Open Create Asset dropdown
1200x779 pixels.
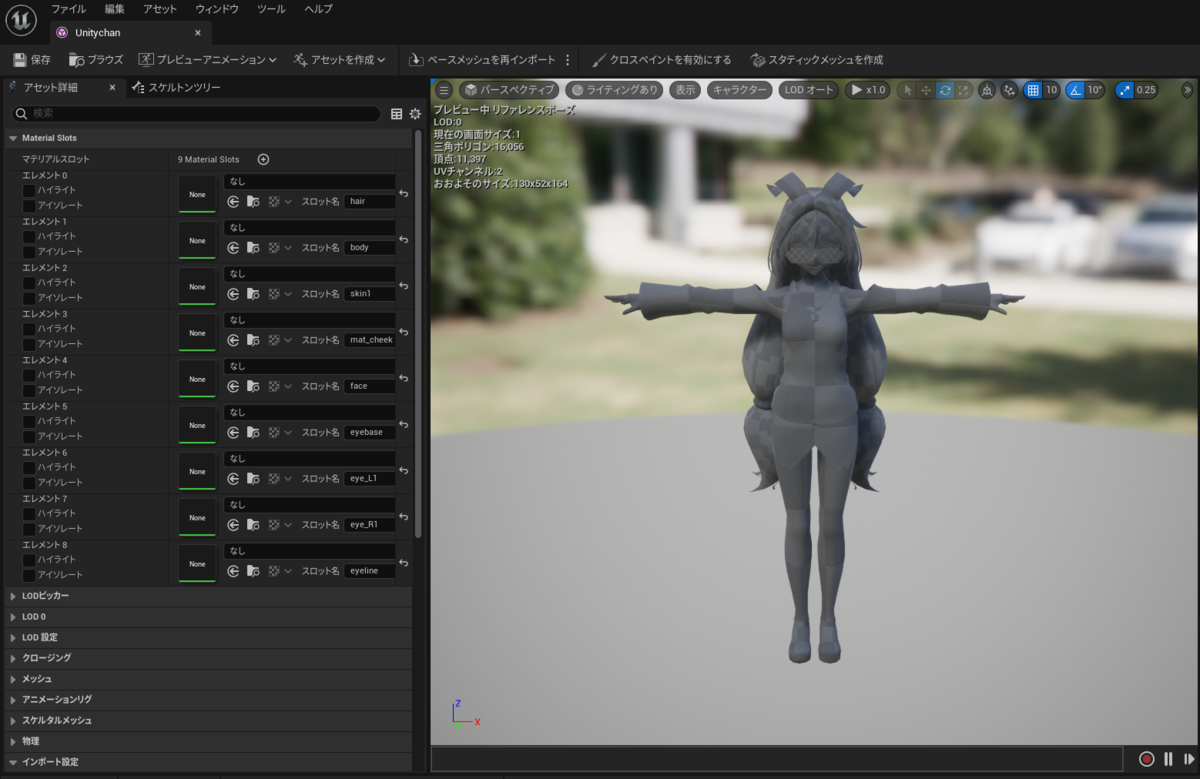339,60
